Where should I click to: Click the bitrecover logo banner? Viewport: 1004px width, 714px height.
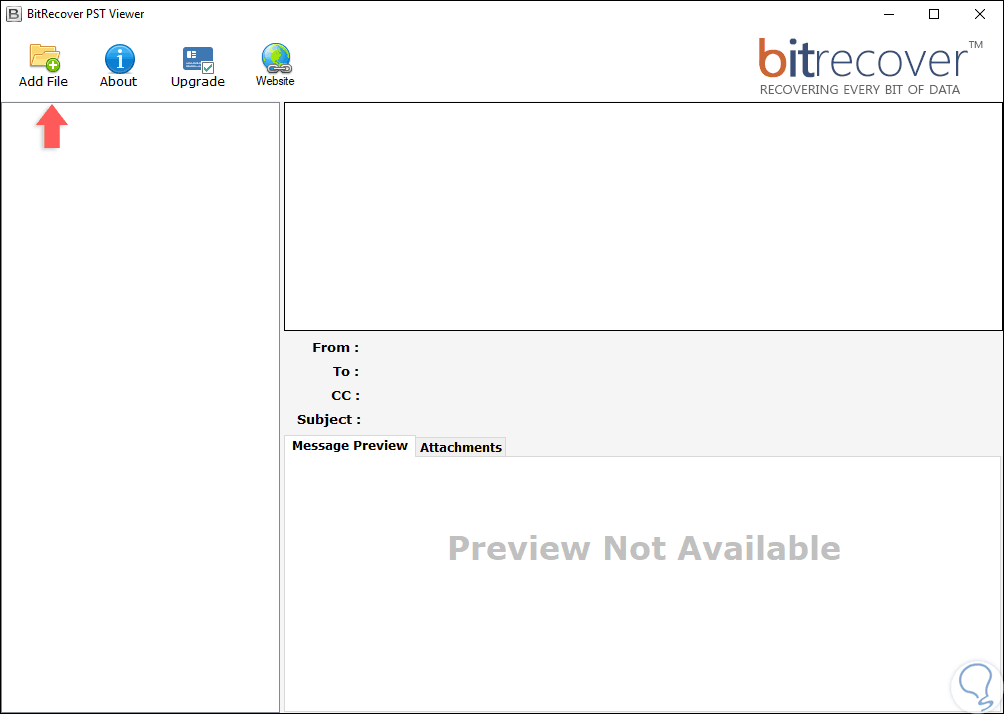tap(870, 67)
